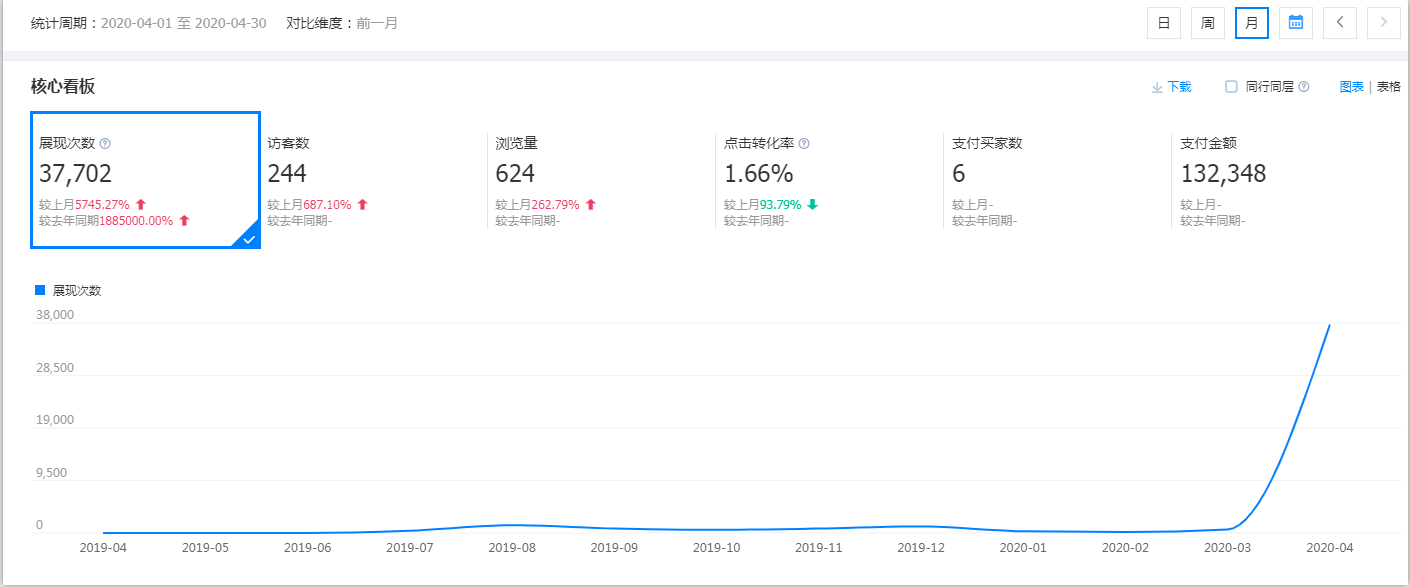Click help icon next to 同行同层
This screenshot has width=1410, height=587.
(1303, 87)
